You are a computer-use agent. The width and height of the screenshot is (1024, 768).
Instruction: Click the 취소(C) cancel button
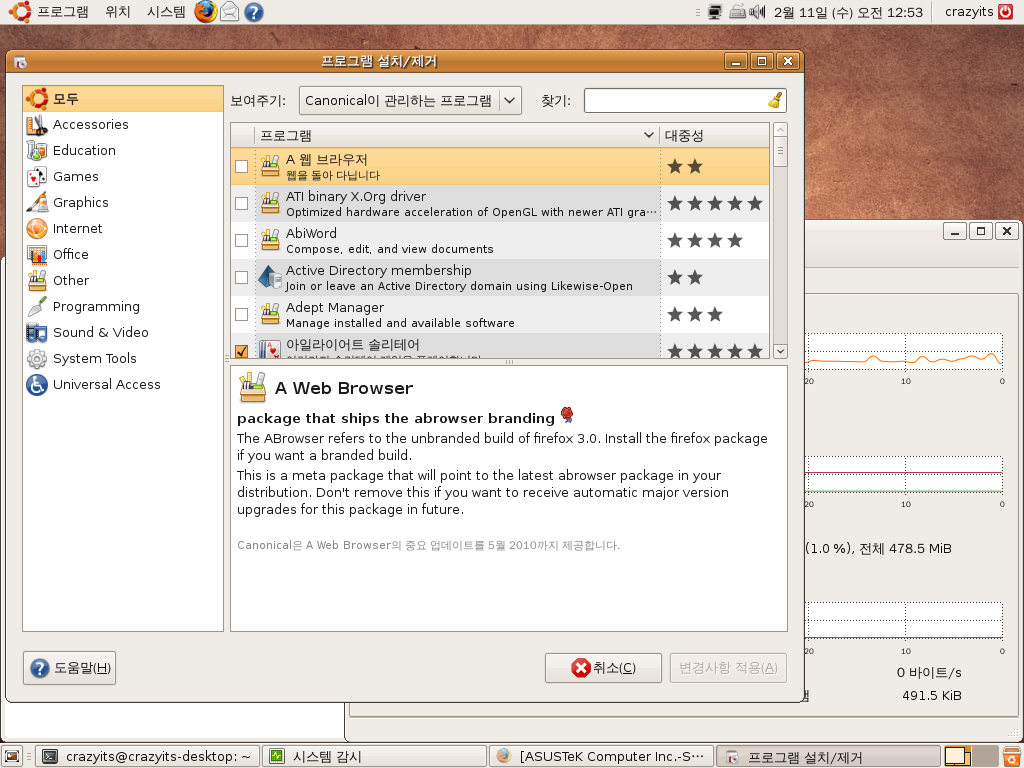pos(603,667)
